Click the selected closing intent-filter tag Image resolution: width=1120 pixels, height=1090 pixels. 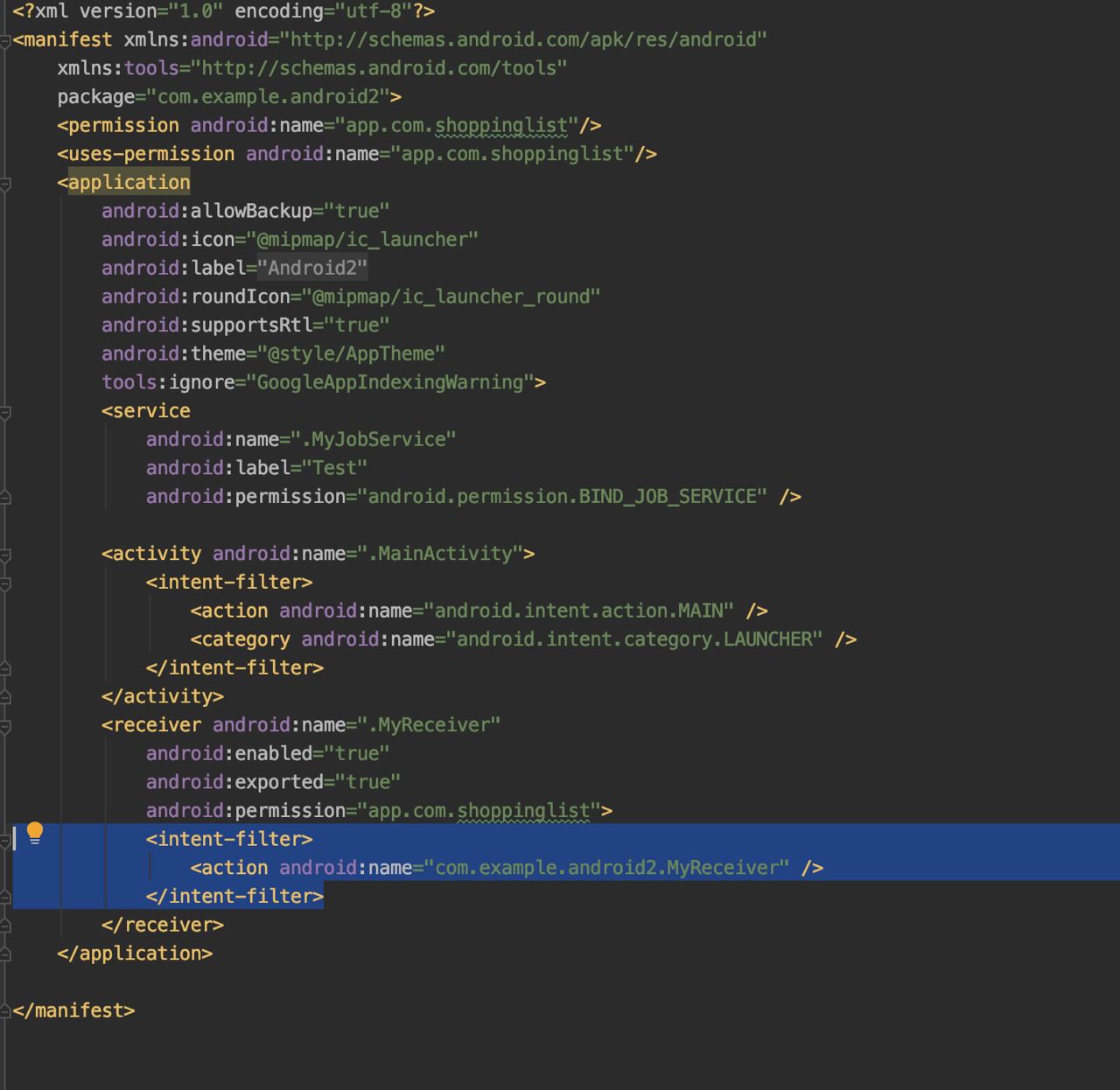[234, 897]
